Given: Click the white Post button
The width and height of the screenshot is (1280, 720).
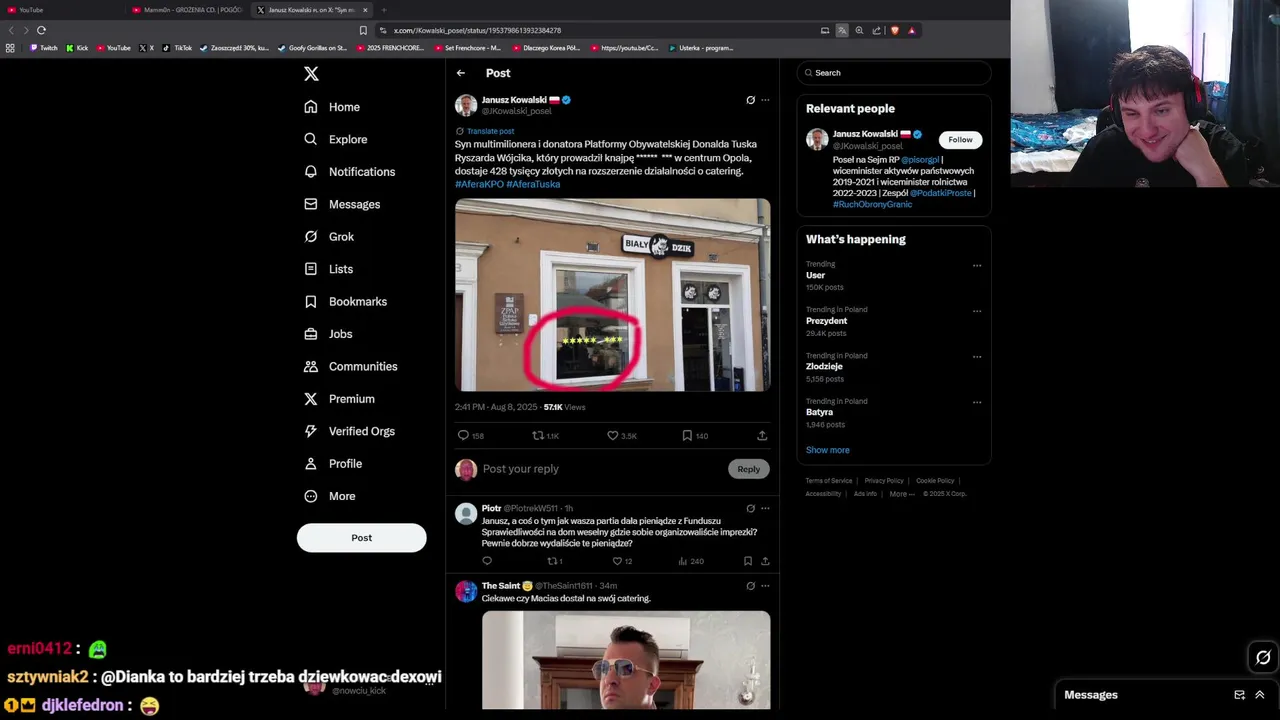Looking at the screenshot, I should [x=361, y=538].
